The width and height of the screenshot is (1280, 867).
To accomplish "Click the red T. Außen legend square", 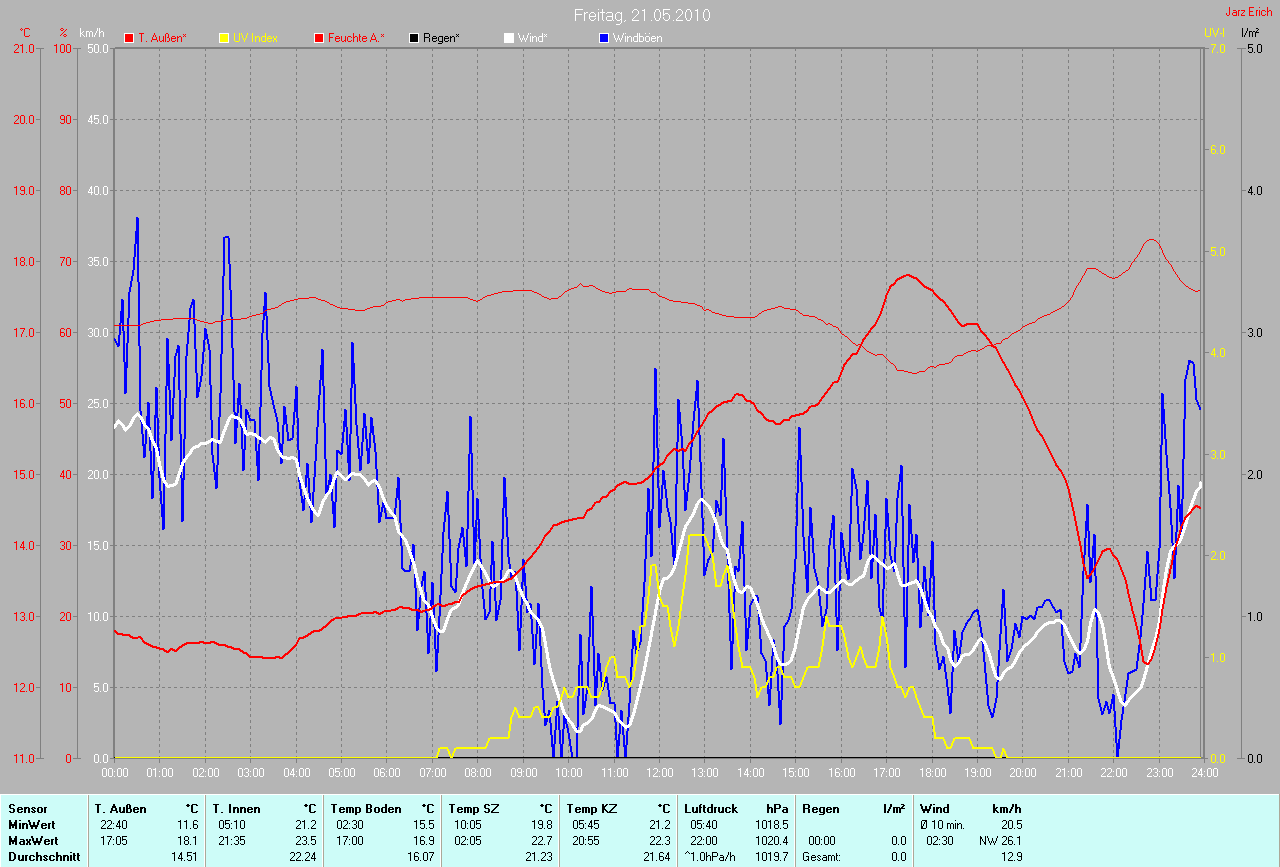I will 129,38.
